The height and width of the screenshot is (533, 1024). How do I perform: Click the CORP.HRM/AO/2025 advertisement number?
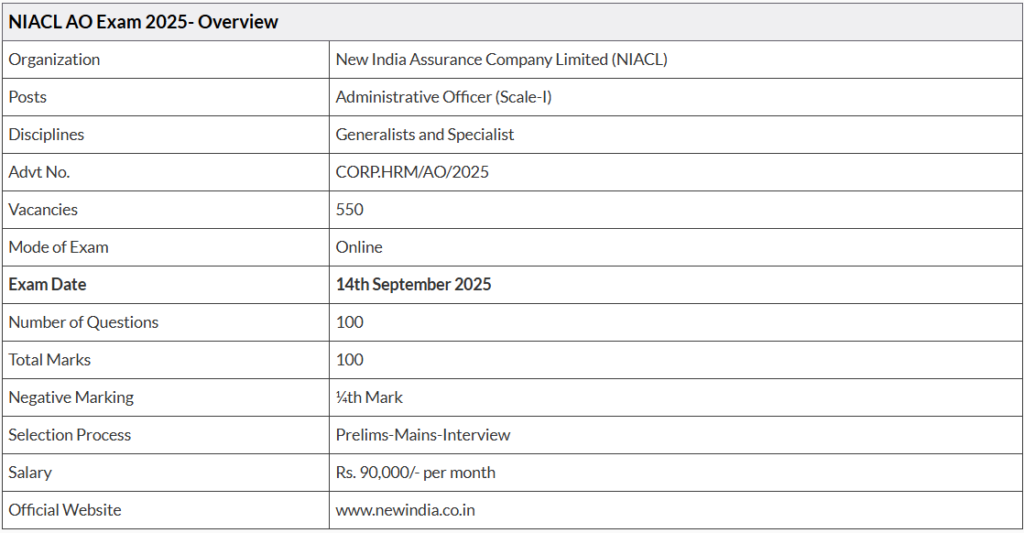(x=412, y=172)
